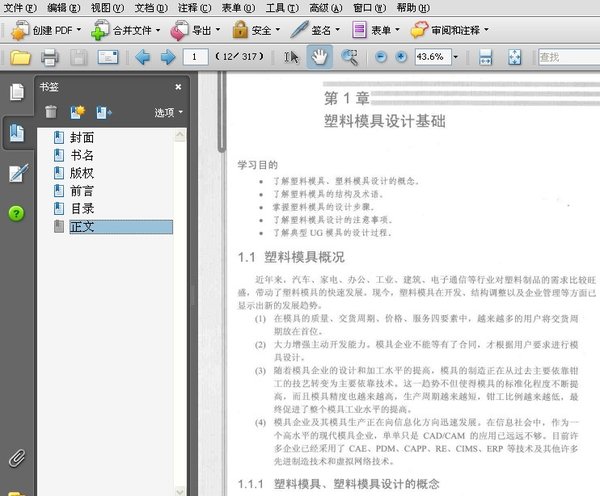Image resolution: width=600 pixels, height=496 pixels.
Task: Open the 文件 menu
Action: coord(20,8)
